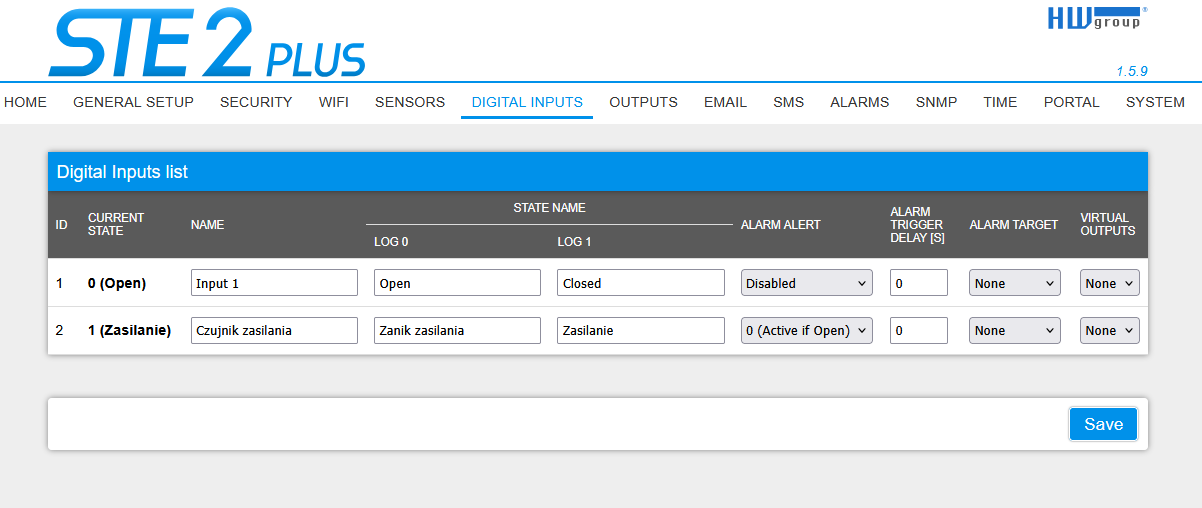Click the Input 1 name field
Image resolution: width=1202 pixels, height=508 pixels.
pyautogui.click(x=274, y=283)
